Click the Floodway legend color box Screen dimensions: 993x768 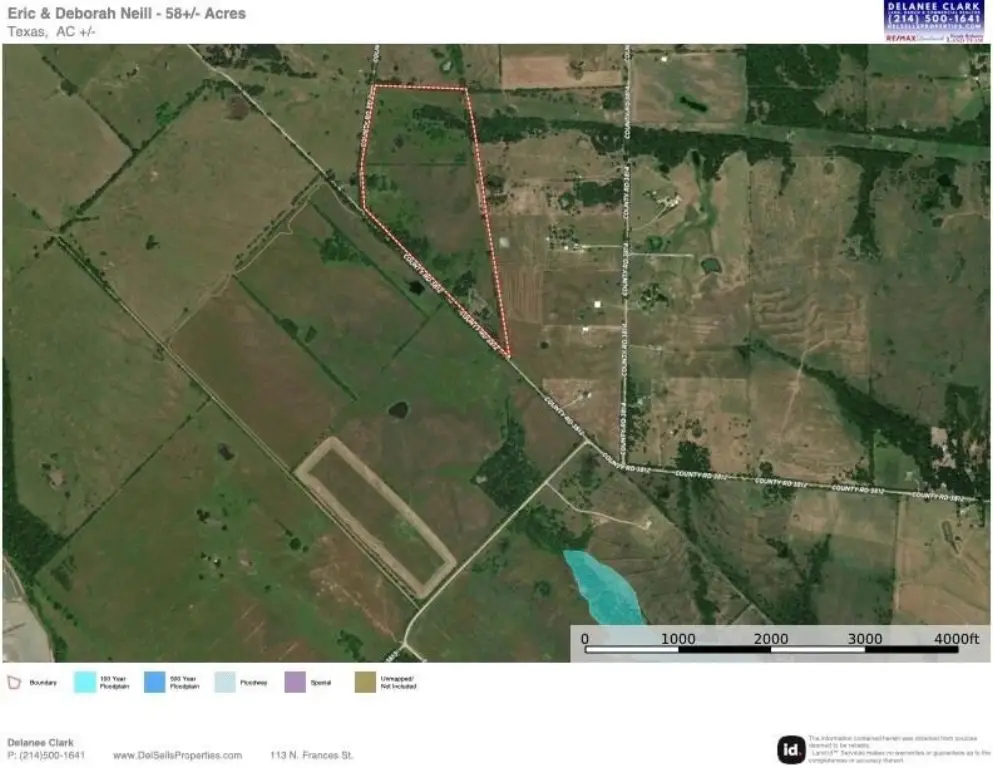[226, 682]
